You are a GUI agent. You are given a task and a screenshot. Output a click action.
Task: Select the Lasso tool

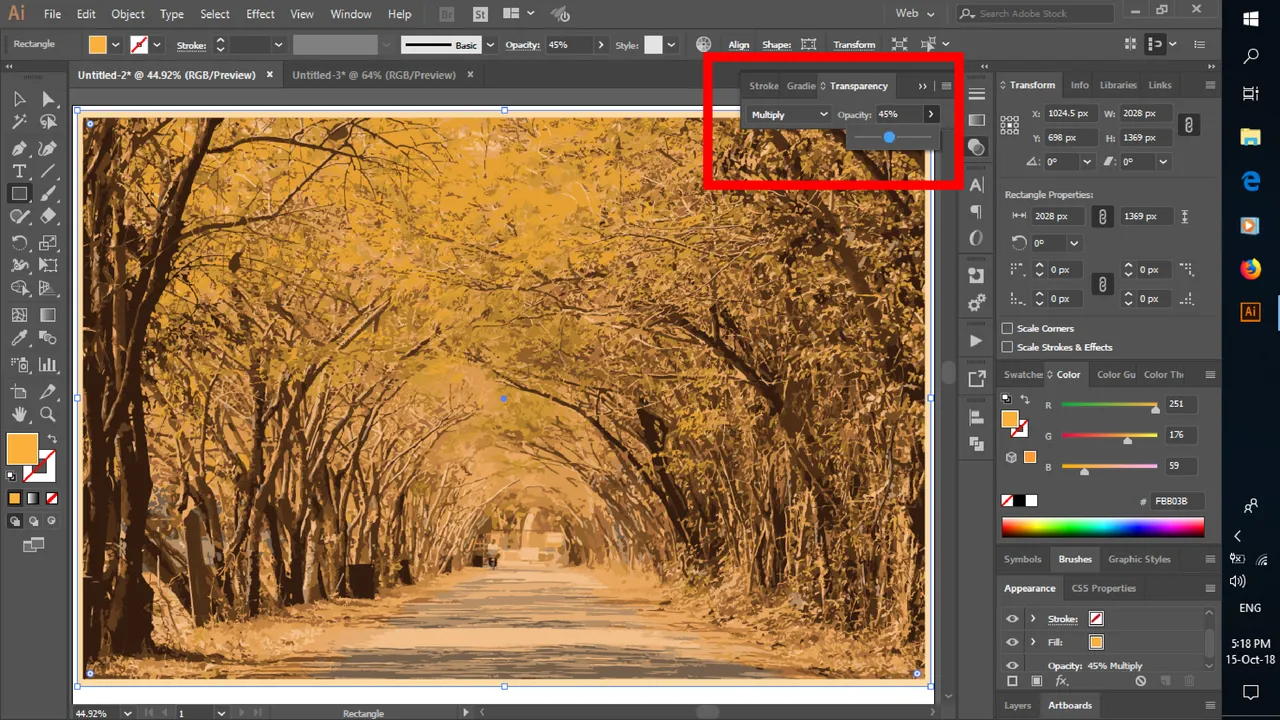[48, 122]
